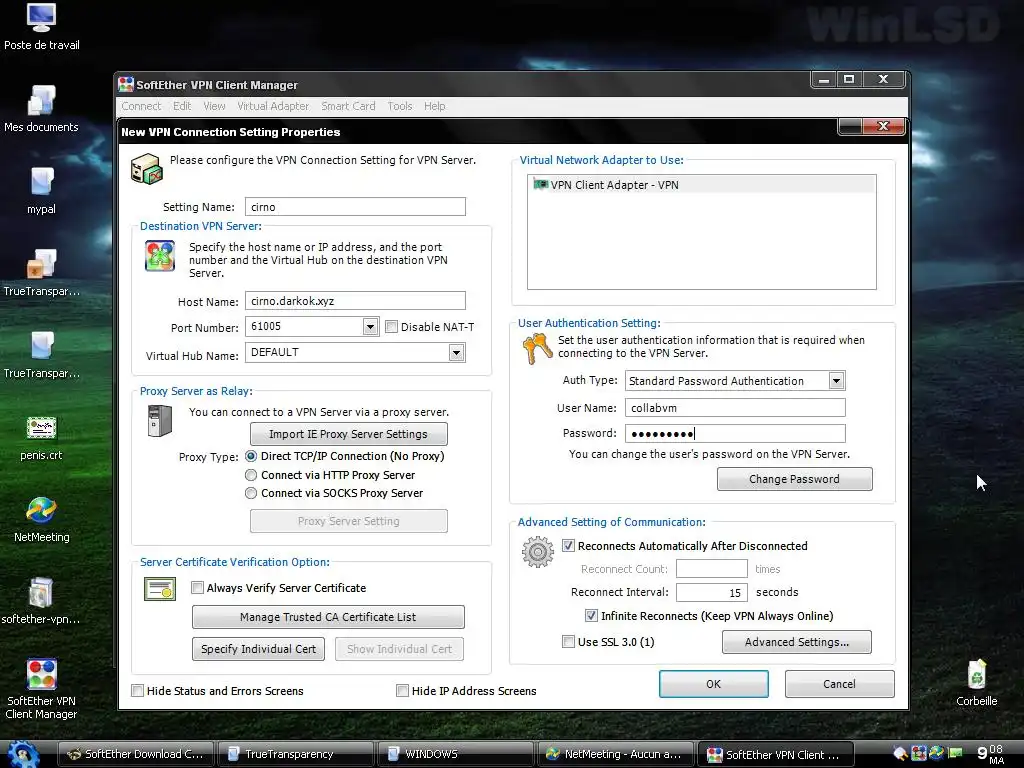Open the Help menu
The image size is (1024, 768).
point(434,106)
